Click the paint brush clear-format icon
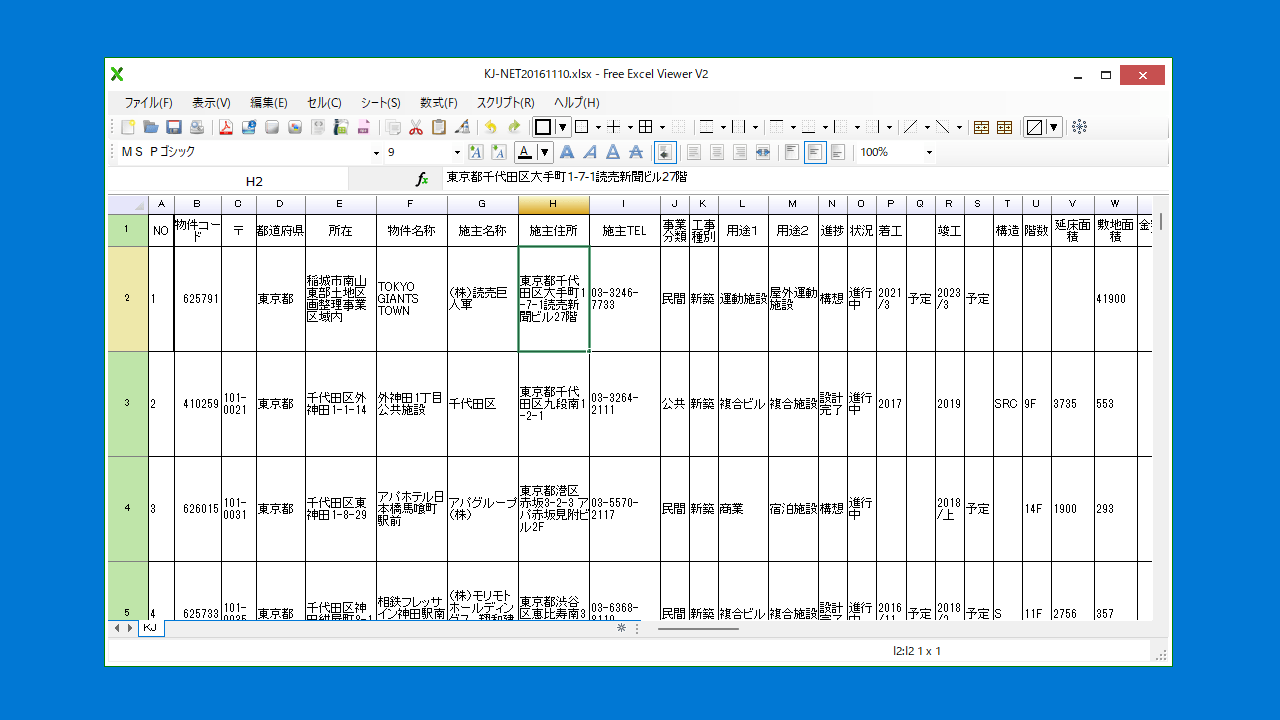Viewport: 1280px width, 720px height. (x=462, y=127)
